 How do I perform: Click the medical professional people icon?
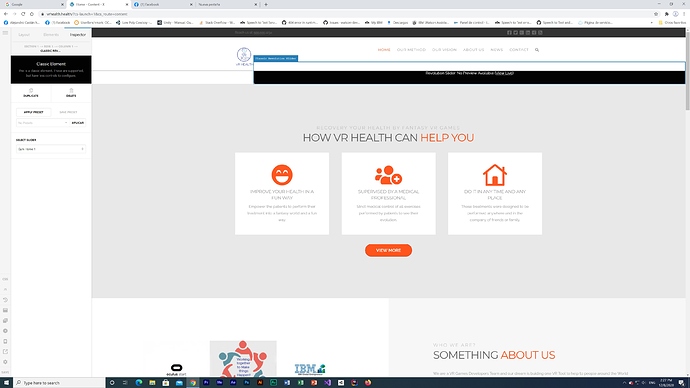[388, 175]
